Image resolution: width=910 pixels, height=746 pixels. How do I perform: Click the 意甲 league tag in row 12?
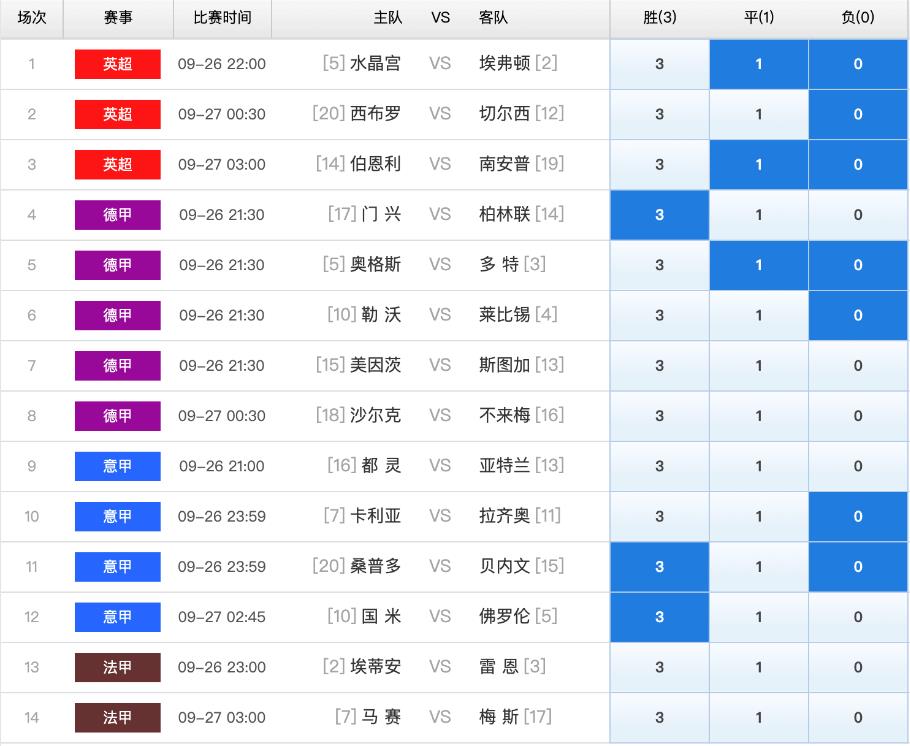pos(118,617)
